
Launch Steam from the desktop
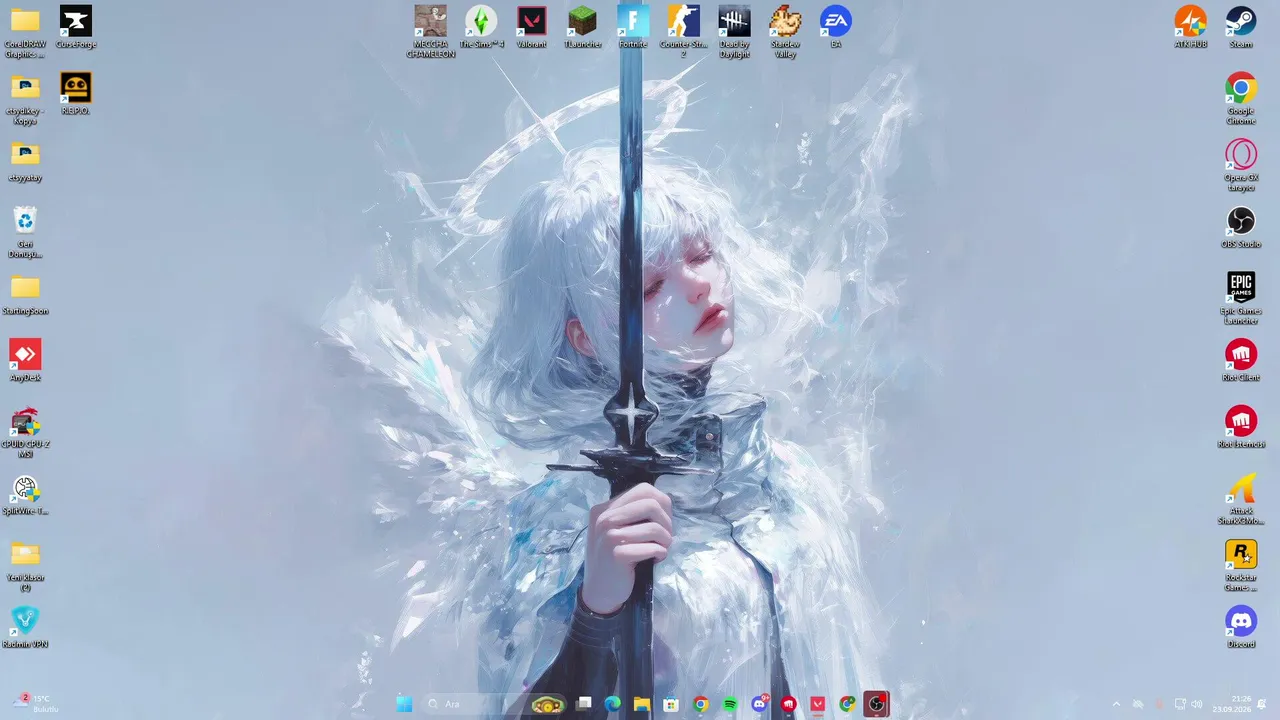1241,27
